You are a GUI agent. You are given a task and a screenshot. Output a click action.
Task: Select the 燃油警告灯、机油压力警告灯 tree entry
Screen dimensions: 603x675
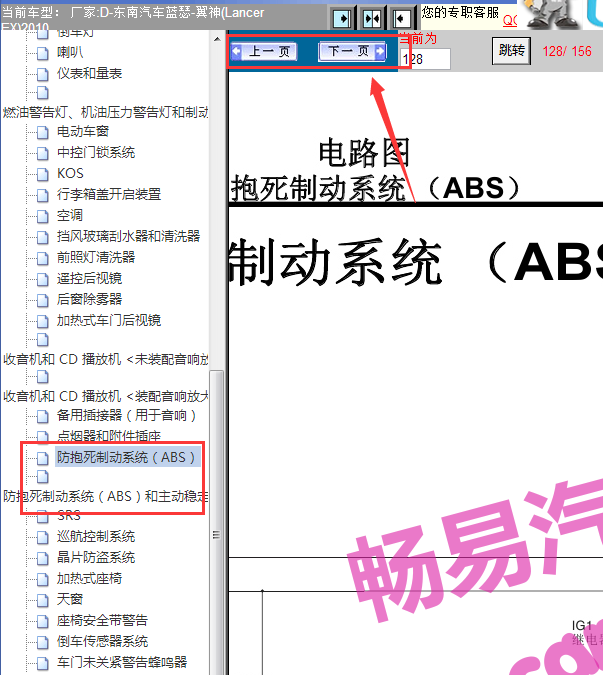[x=105, y=112]
